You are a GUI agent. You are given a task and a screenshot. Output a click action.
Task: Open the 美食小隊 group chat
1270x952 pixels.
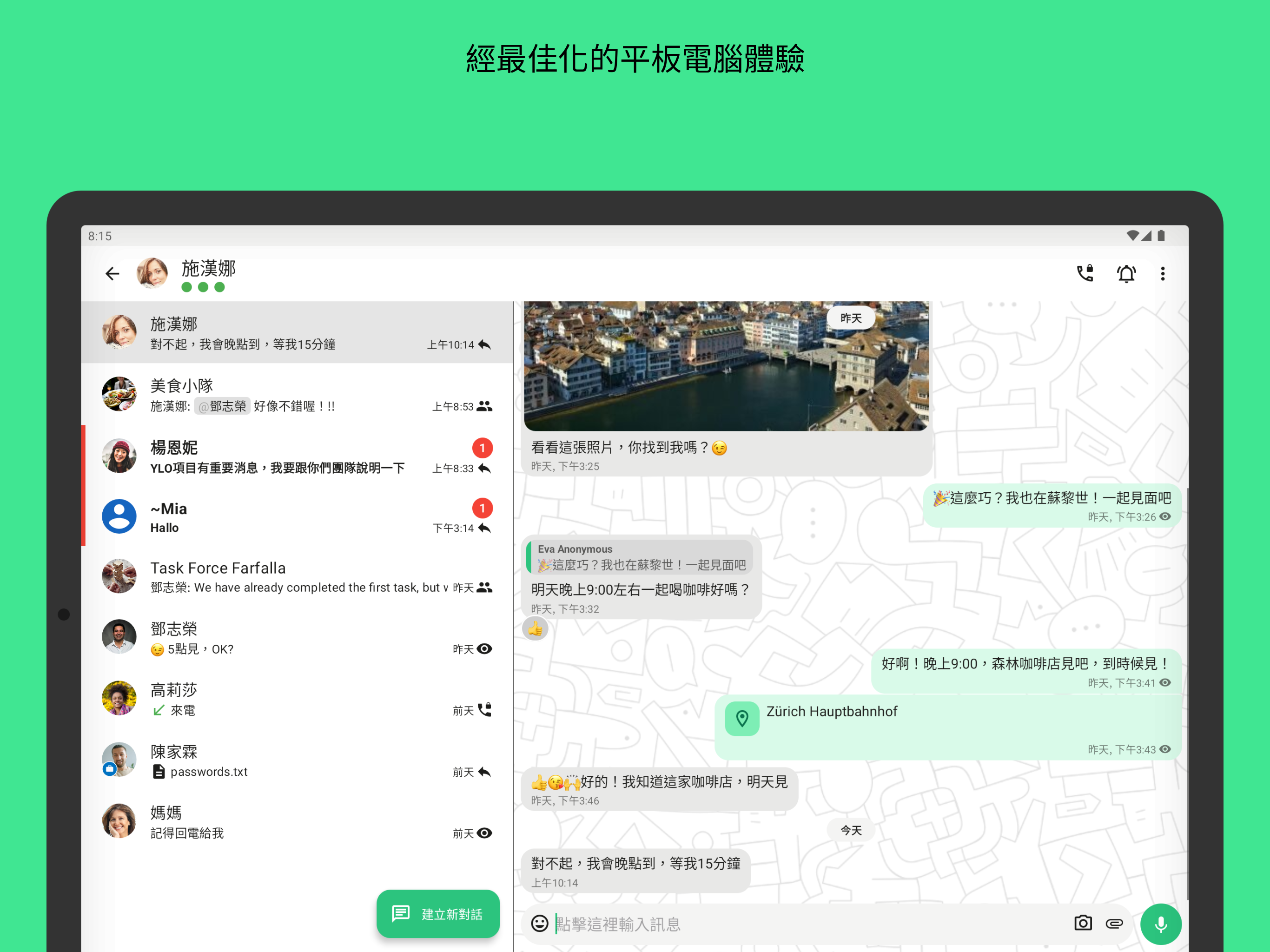coord(297,395)
